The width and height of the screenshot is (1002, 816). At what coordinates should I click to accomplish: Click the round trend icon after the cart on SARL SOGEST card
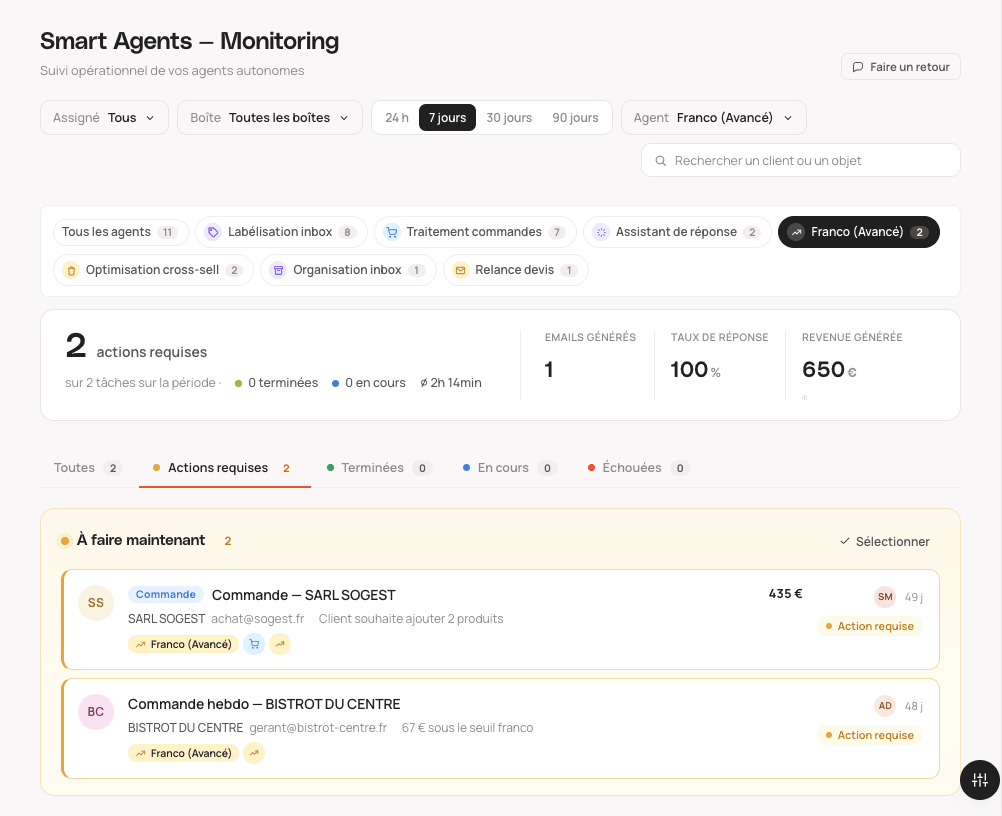(280, 644)
